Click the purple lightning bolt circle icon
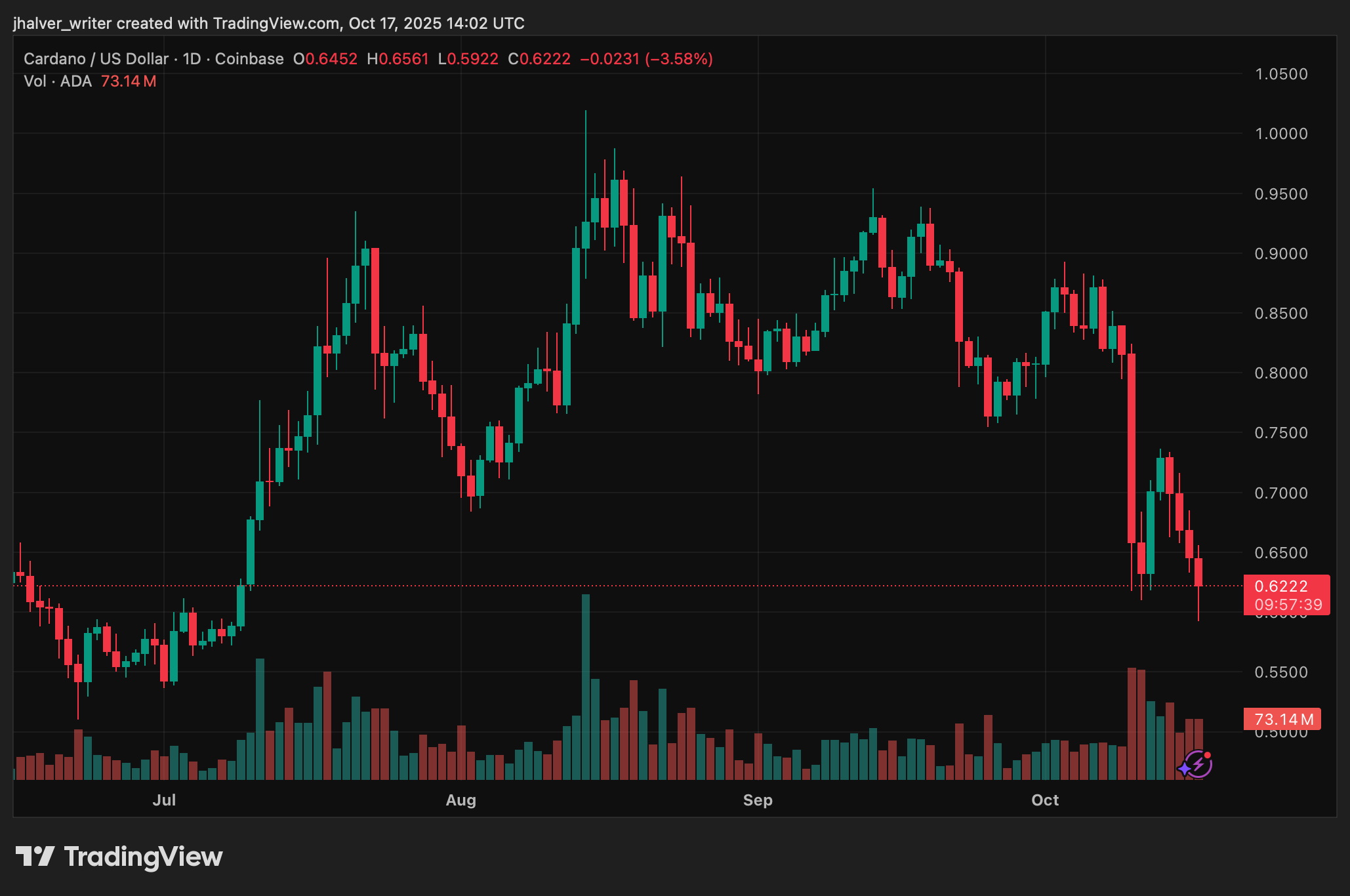This screenshot has height=896, width=1350. 1200,764
